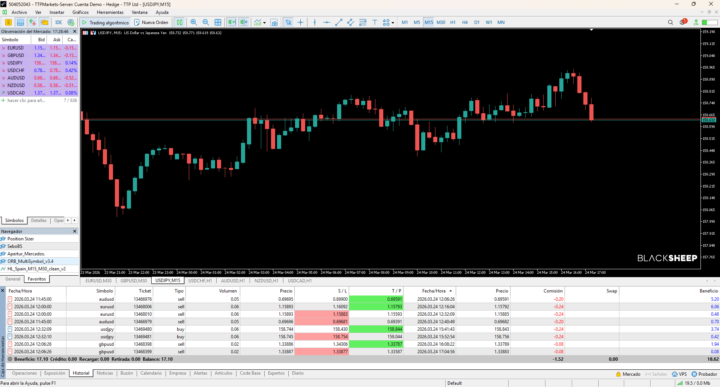Open the Calendario tab
720x387 pixels.
[x=151, y=373]
